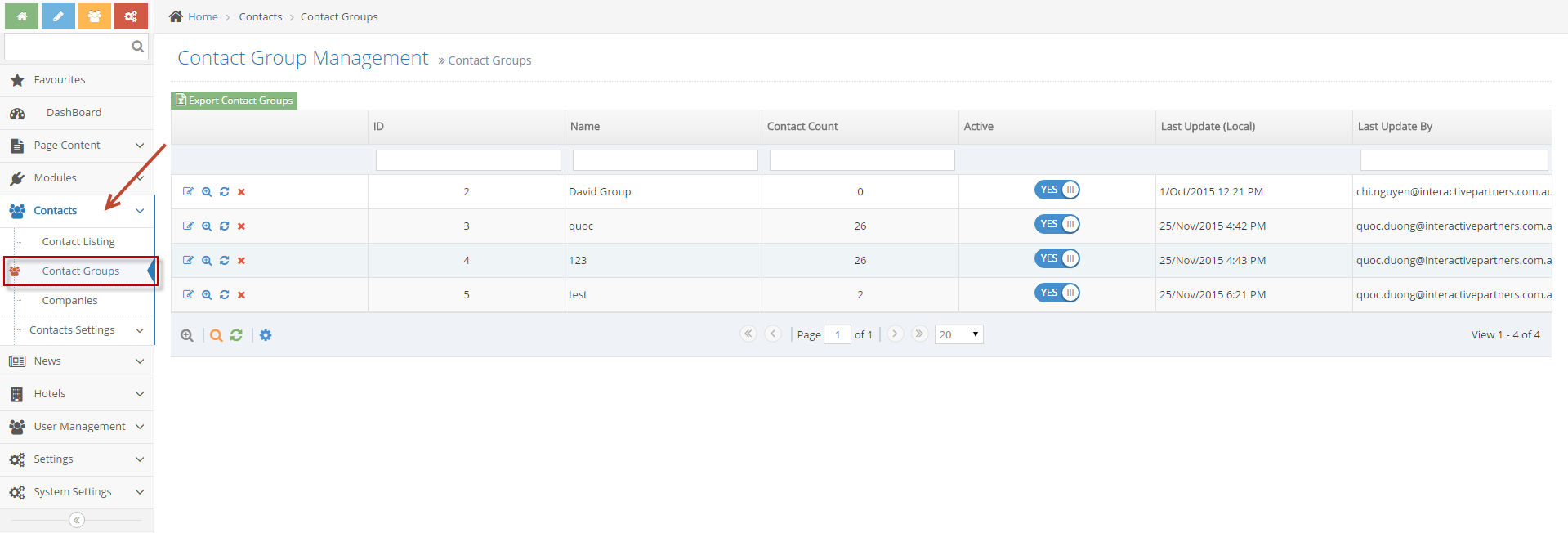Follow the Home breadcrumb link
Image resolution: width=1568 pixels, height=533 pixels.
pyautogui.click(x=203, y=17)
